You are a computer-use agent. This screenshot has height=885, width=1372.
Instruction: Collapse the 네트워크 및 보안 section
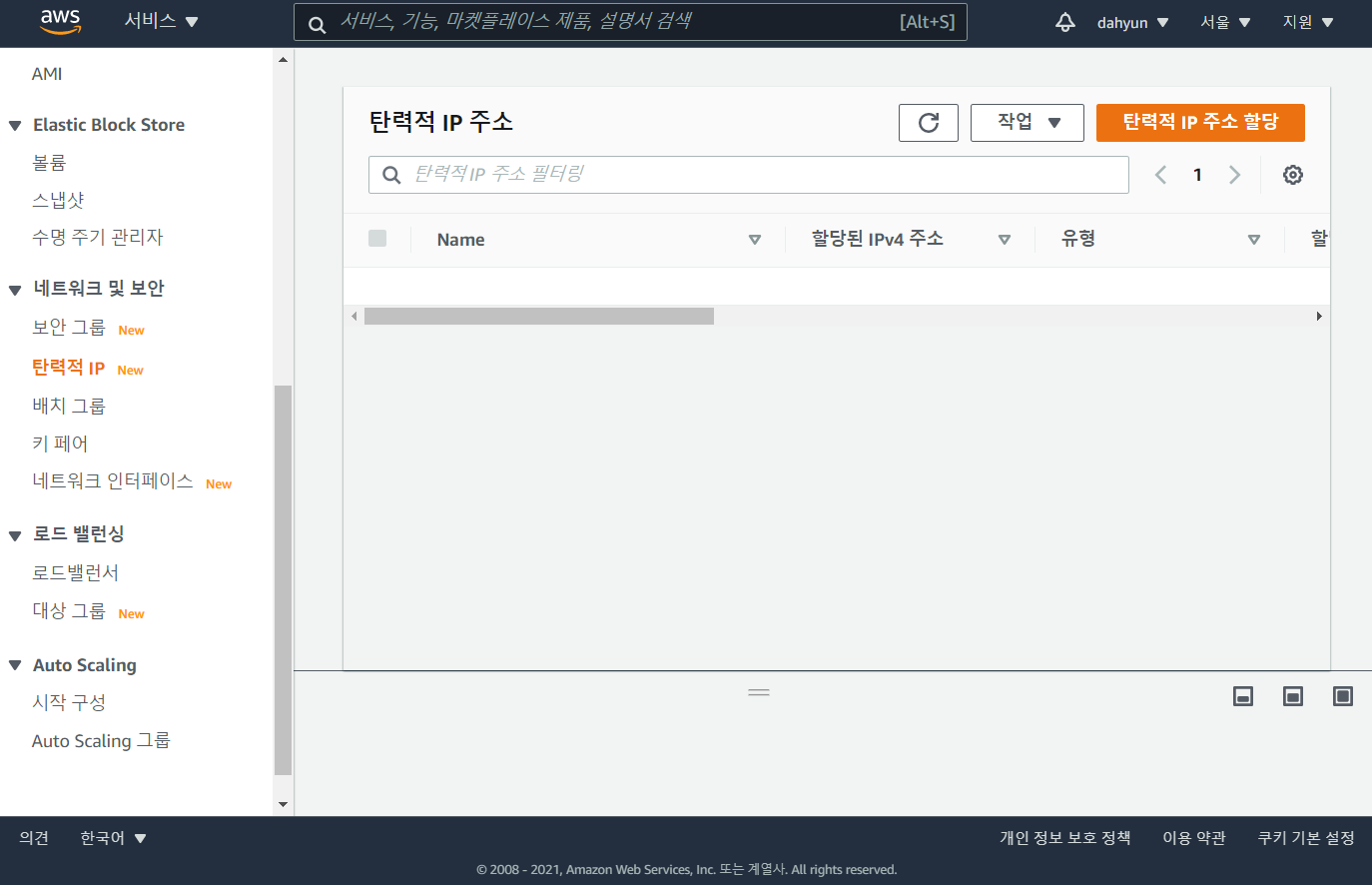[x=15, y=290]
